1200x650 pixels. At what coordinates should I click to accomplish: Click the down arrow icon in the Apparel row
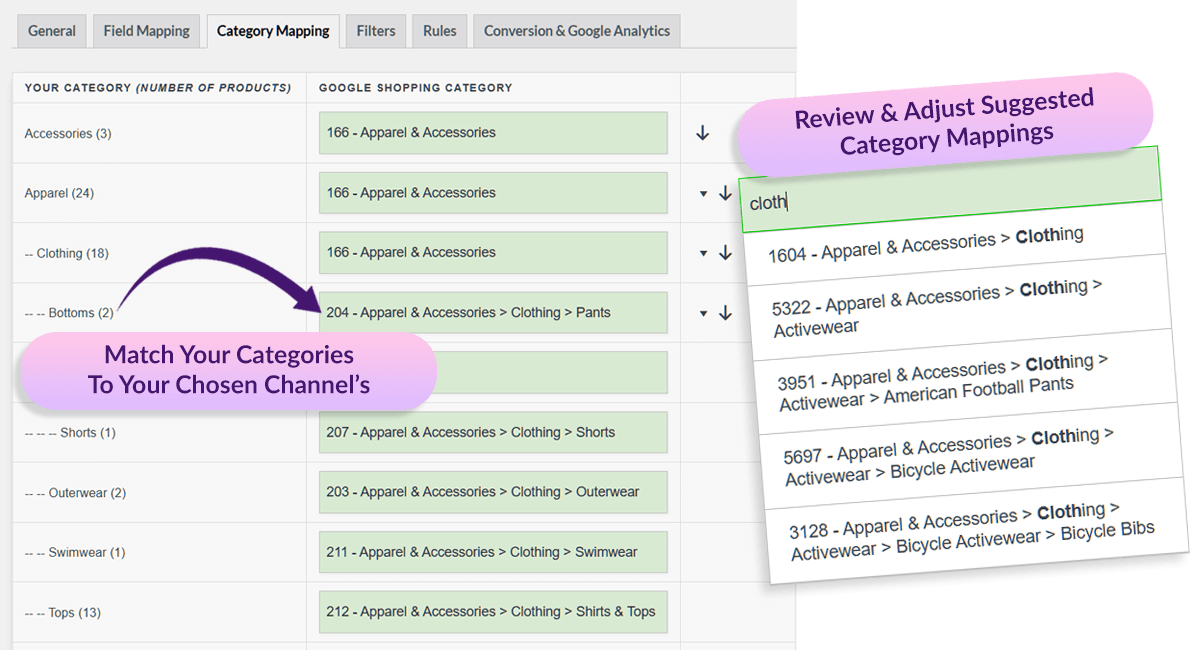point(726,193)
